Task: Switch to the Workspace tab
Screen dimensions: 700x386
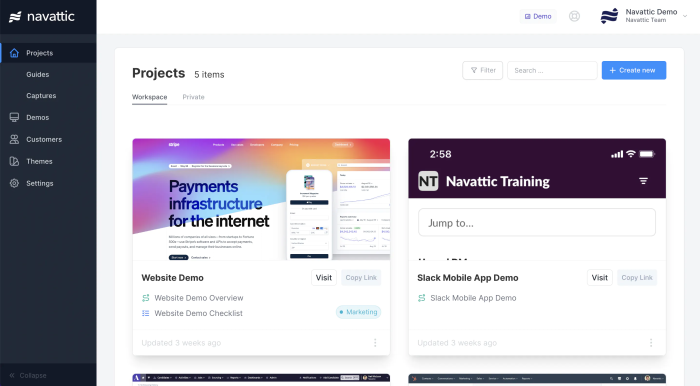Action: point(150,97)
